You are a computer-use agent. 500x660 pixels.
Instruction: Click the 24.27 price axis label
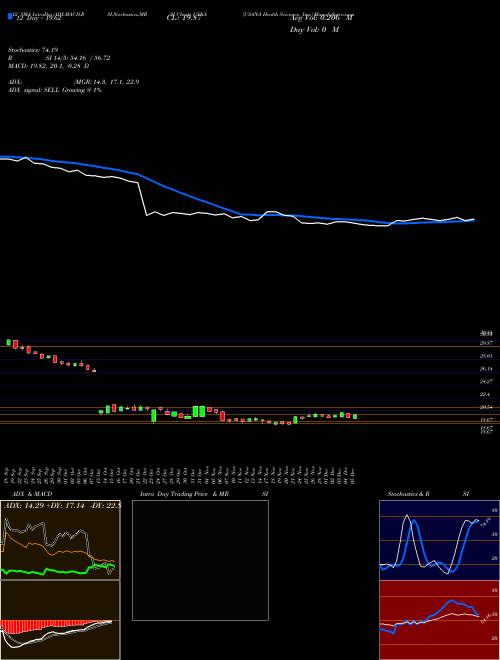click(487, 381)
